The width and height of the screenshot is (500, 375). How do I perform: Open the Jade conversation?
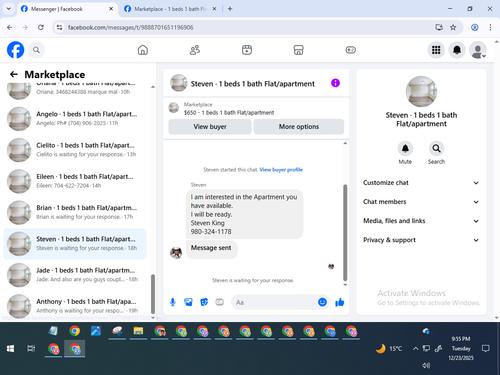[75, 275]
